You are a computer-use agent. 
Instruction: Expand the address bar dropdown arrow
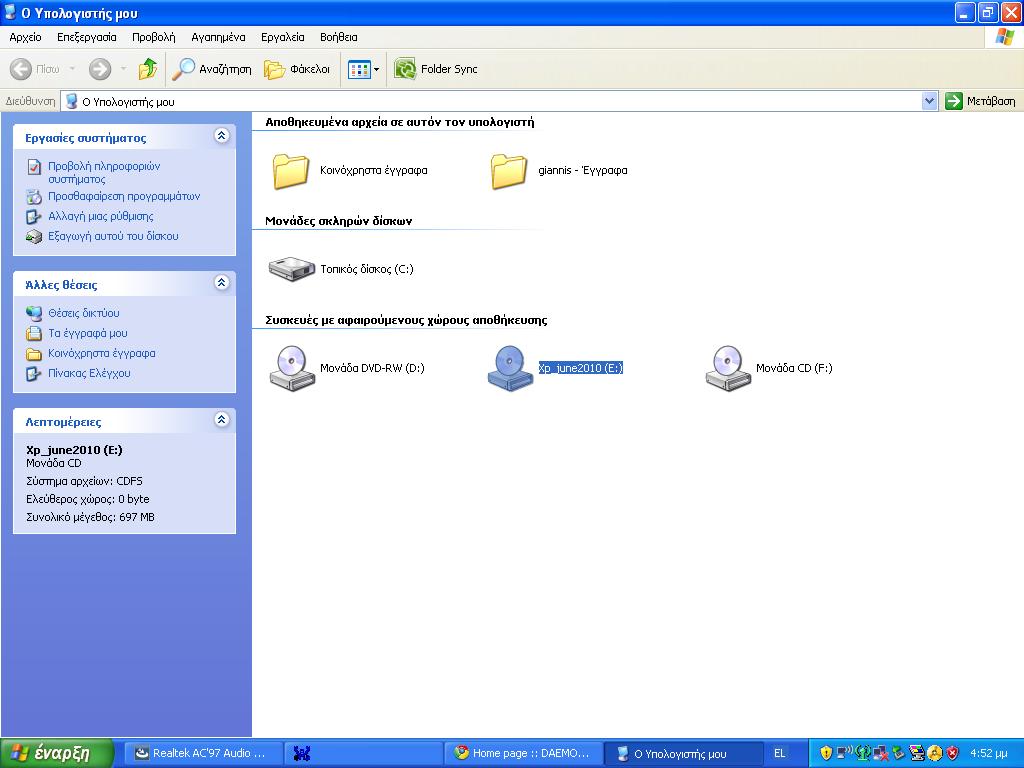tap(929, 101)
